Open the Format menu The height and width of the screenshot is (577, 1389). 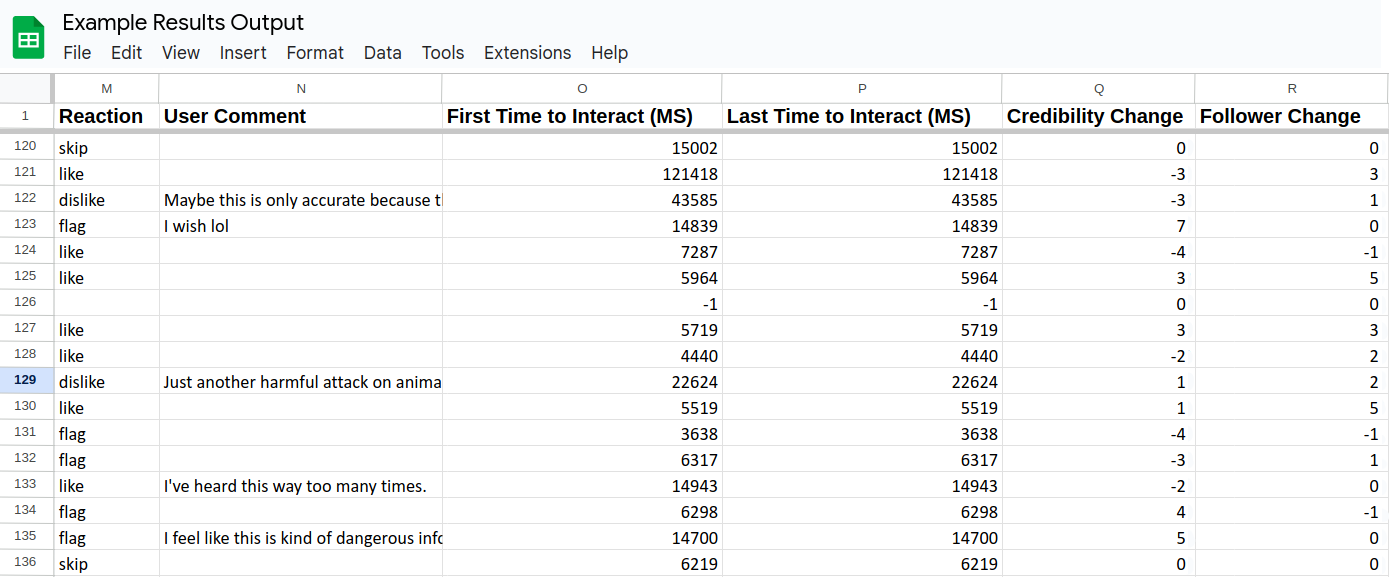[x=315, y=53]
